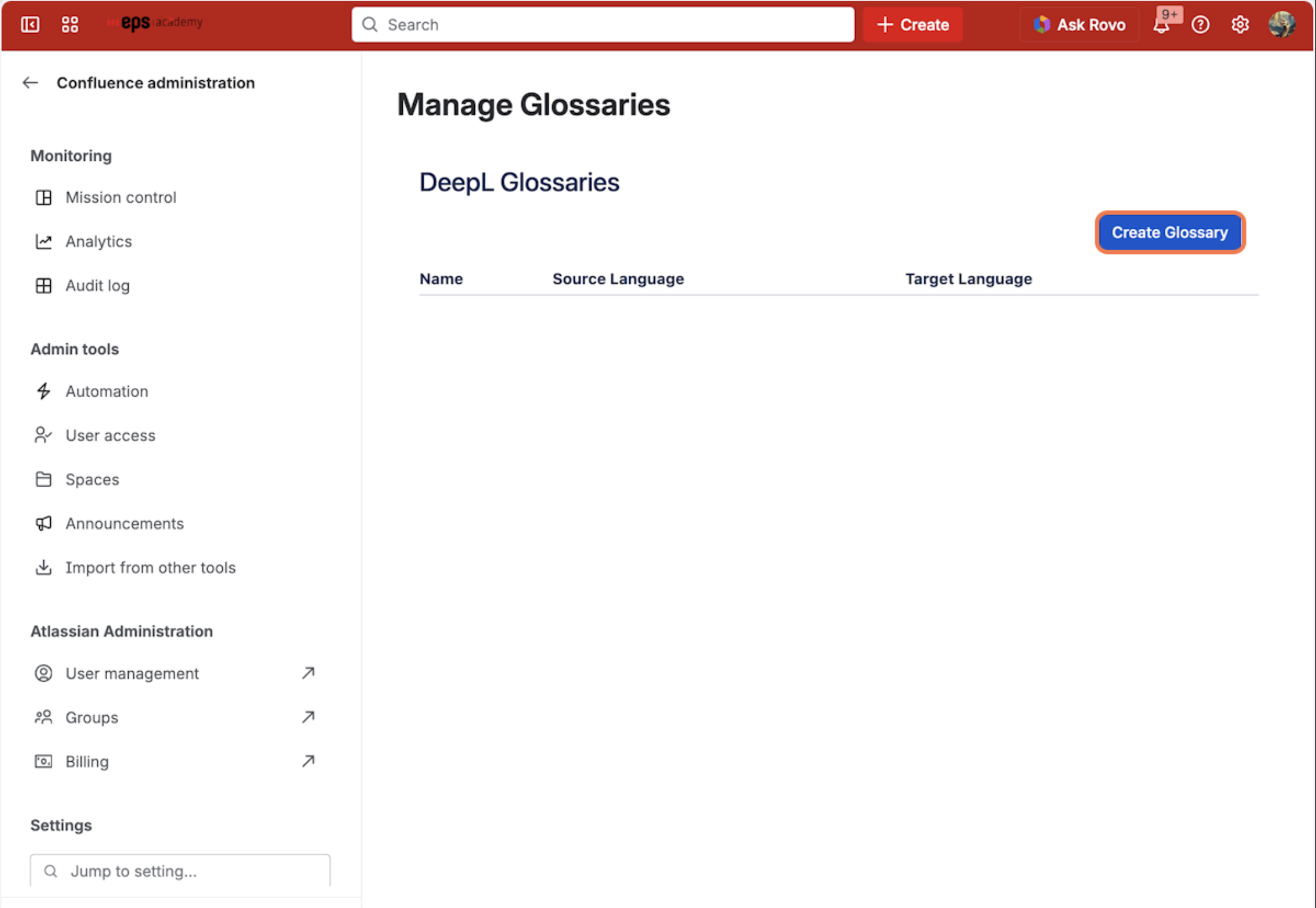Go to Automation under Admin tools
This screenshot has height=908, width=1316.
click(107, 391)
